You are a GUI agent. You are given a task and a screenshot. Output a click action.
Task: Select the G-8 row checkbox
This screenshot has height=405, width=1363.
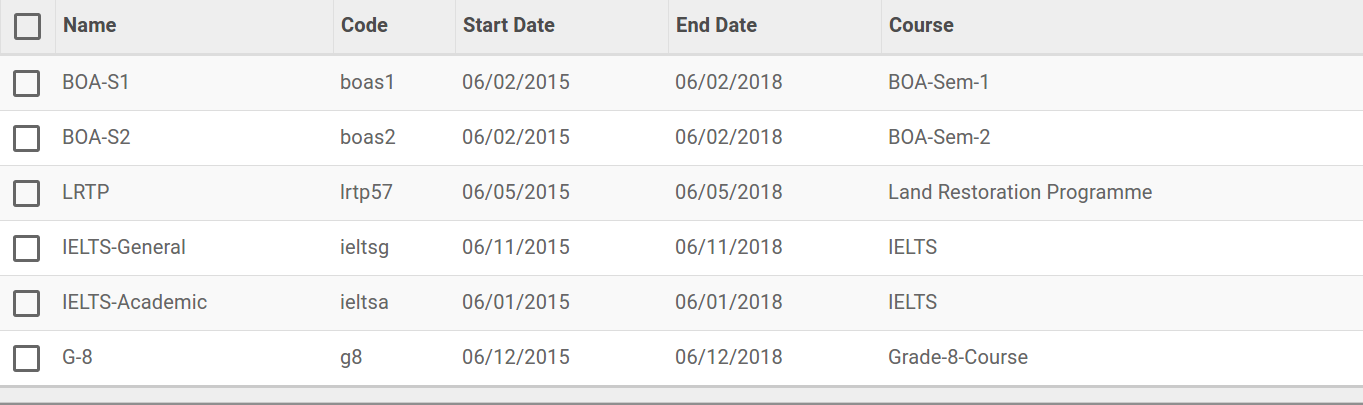pos(27,358)
